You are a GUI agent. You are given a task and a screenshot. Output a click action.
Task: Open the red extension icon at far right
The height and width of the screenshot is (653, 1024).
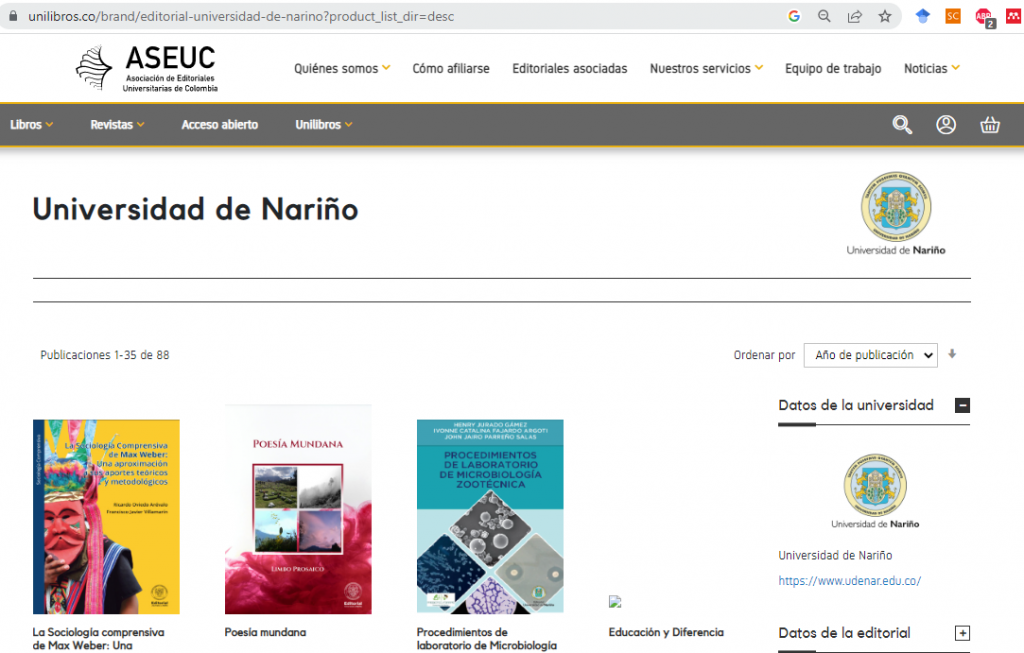click(1014, 16)
